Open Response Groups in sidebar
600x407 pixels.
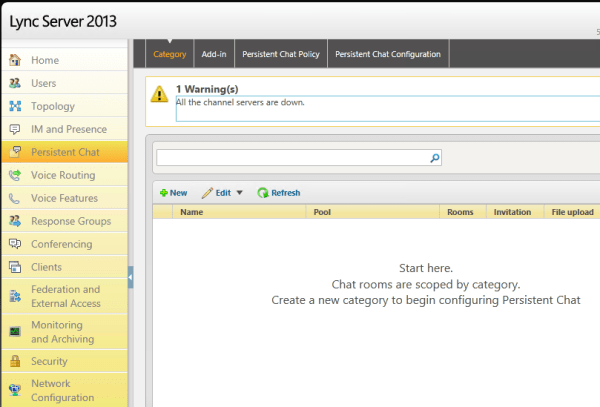point(71,221)
